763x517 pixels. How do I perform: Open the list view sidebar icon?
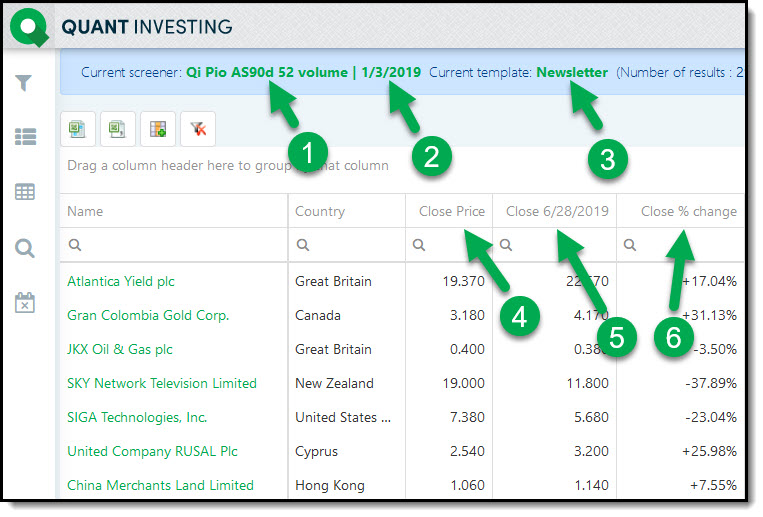[x=26, y=137]
